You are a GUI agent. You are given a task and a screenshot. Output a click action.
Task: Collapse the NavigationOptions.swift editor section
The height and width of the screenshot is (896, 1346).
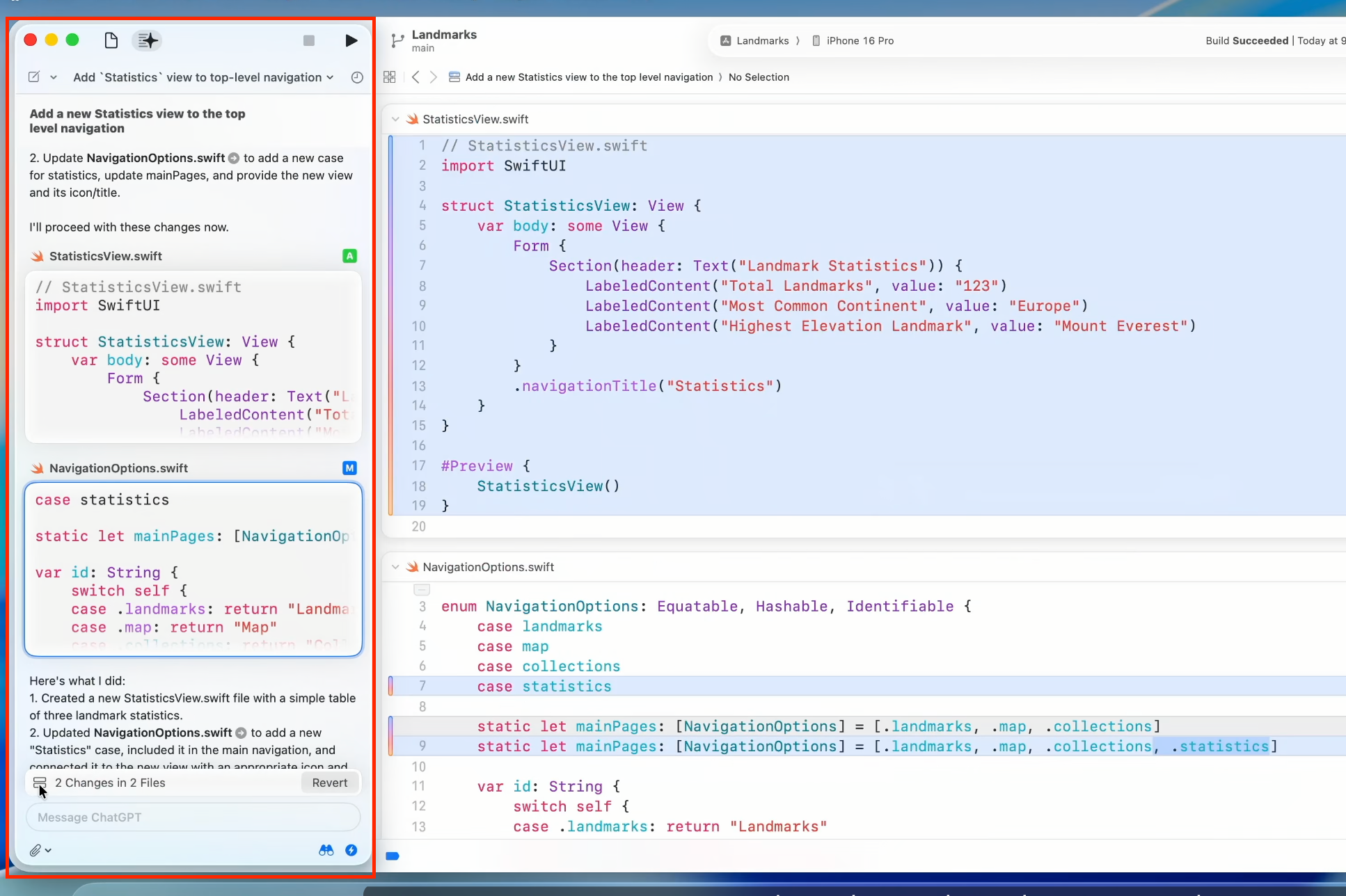pyautogui.click(x=395, y=567)
